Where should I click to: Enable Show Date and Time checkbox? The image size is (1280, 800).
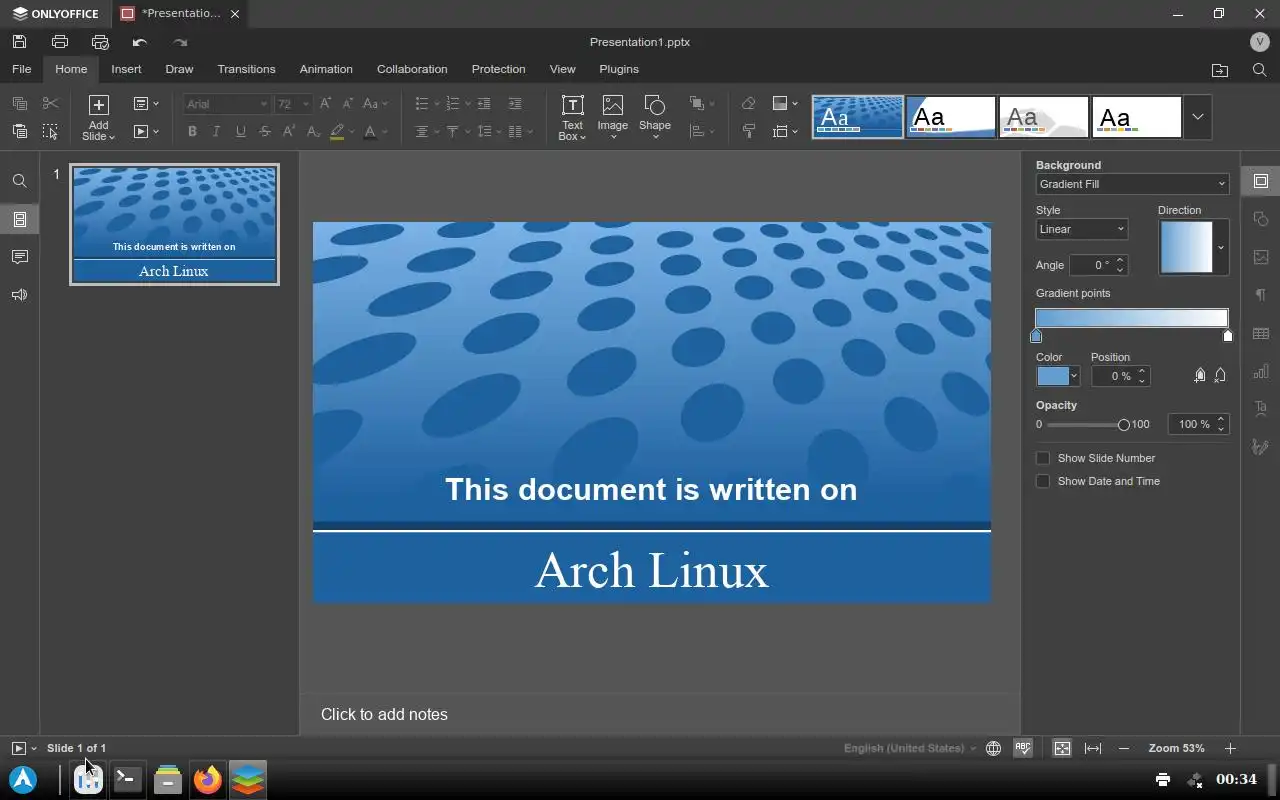(x=1043, y=481)
